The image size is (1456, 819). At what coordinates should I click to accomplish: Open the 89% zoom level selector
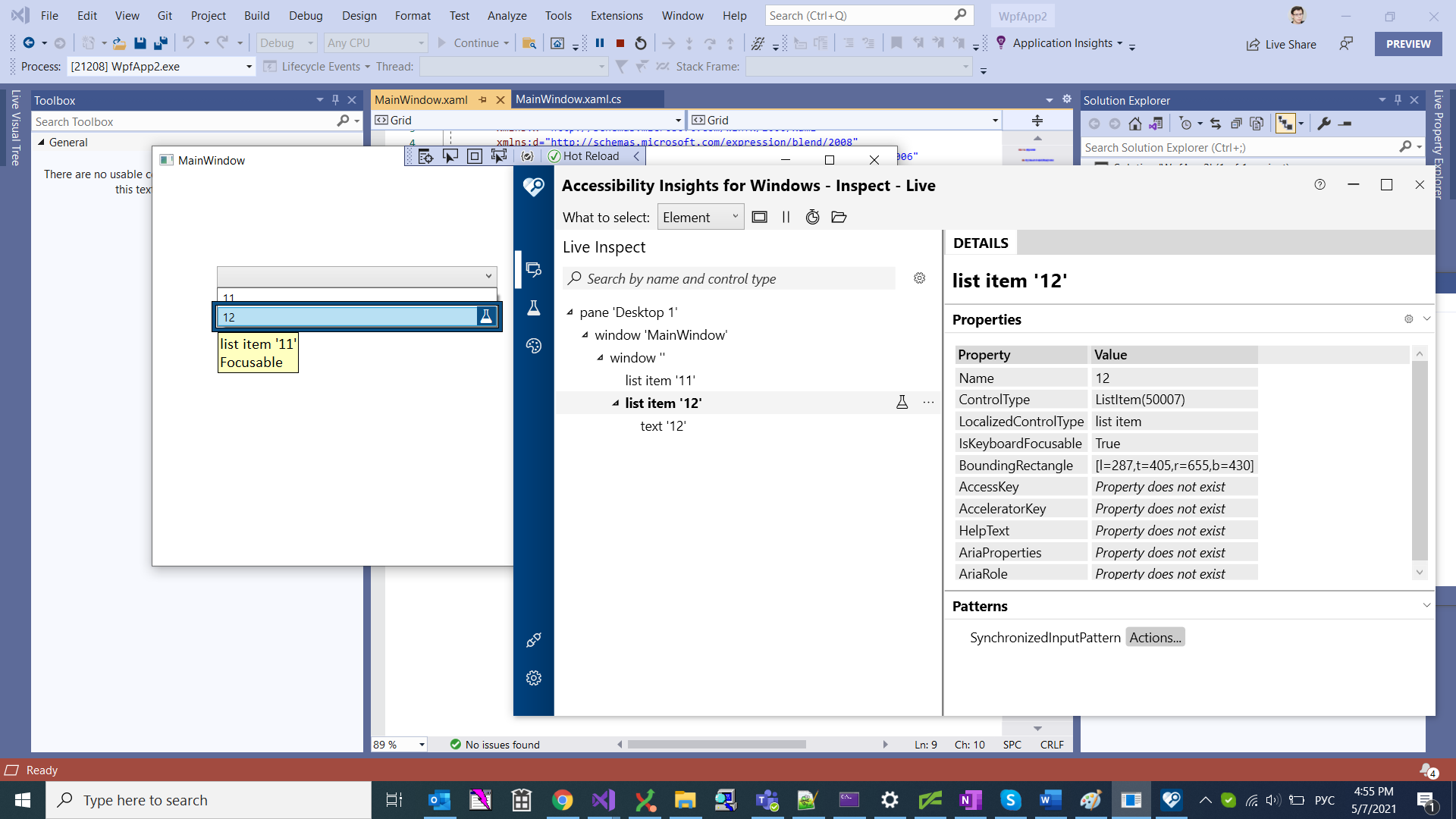398,745
